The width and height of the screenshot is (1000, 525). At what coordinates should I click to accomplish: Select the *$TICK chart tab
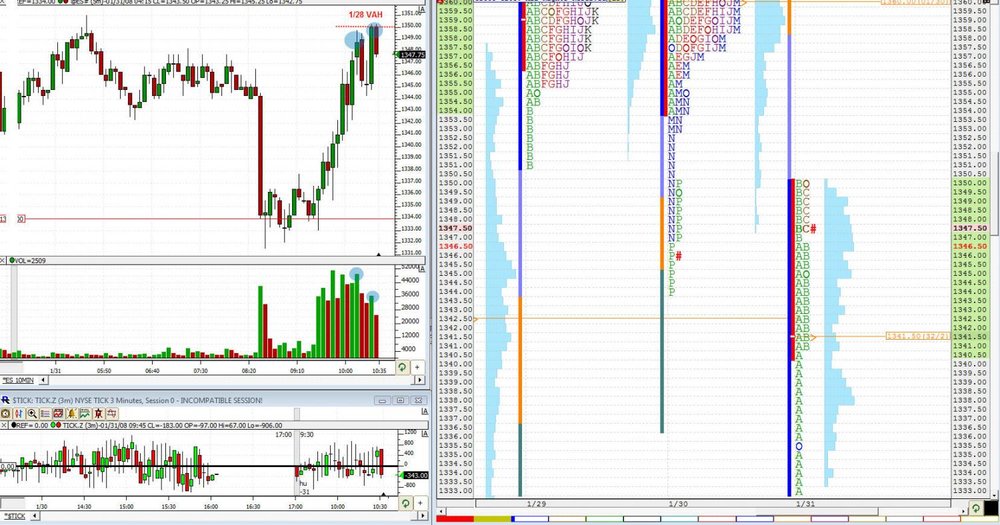click(15, 516)
